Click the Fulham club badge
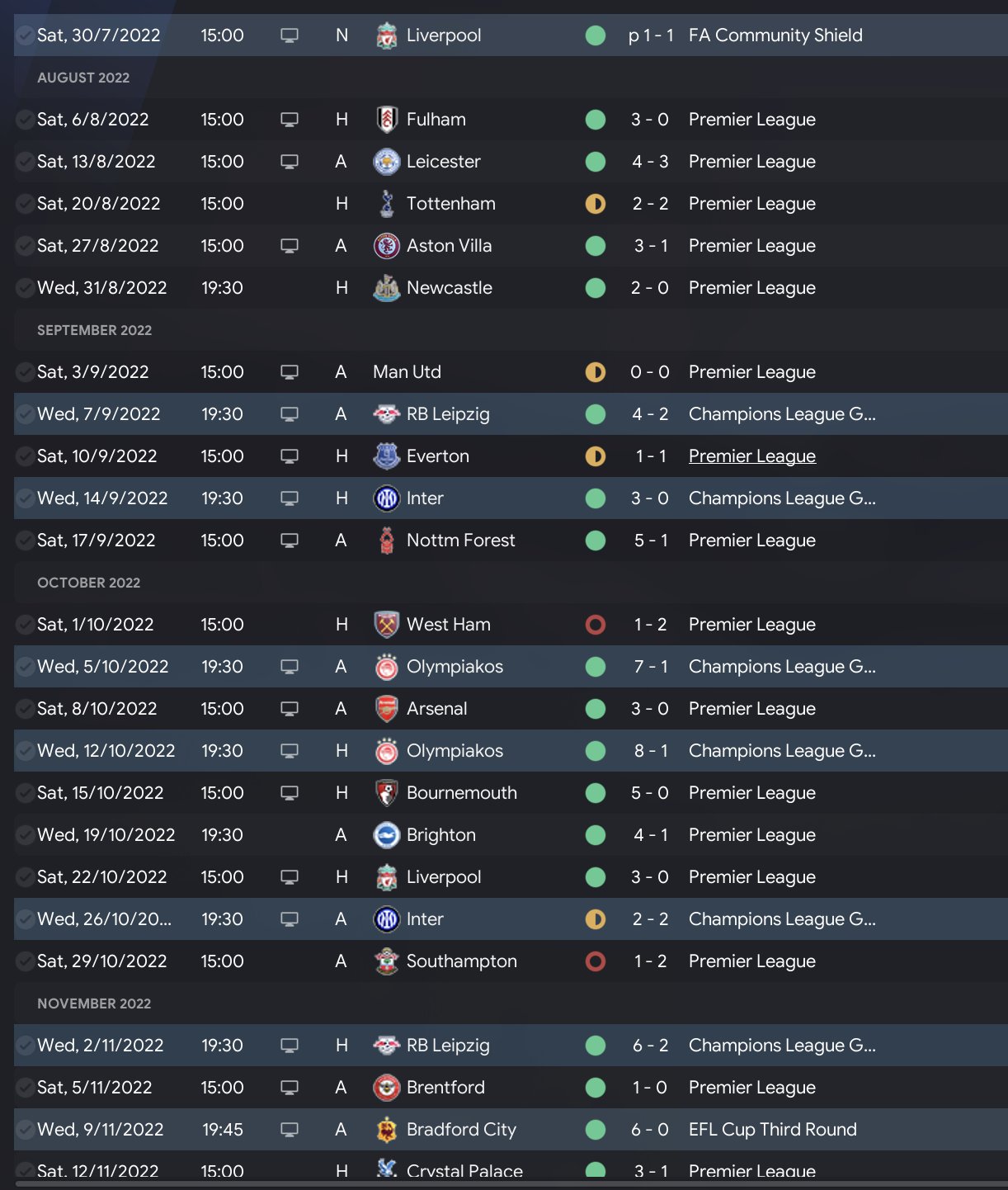 tap(386, 120)
